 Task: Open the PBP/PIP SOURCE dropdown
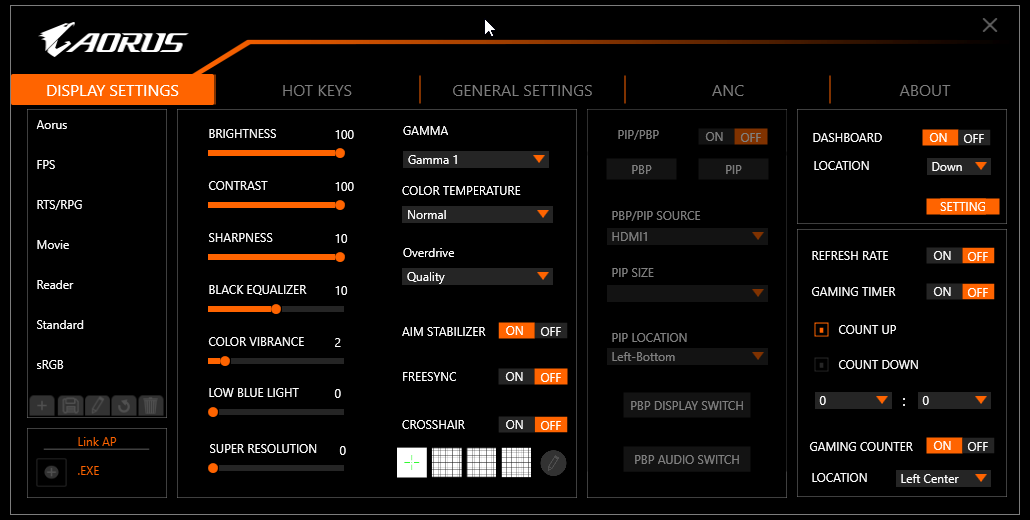(x=687, y=236)
